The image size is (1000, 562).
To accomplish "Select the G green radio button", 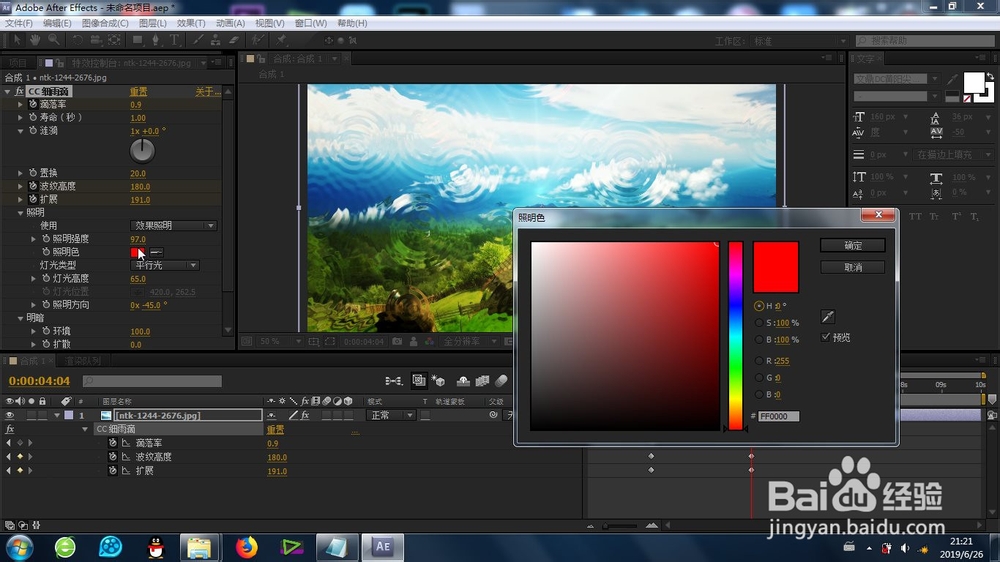I will [x=759, y=378].
